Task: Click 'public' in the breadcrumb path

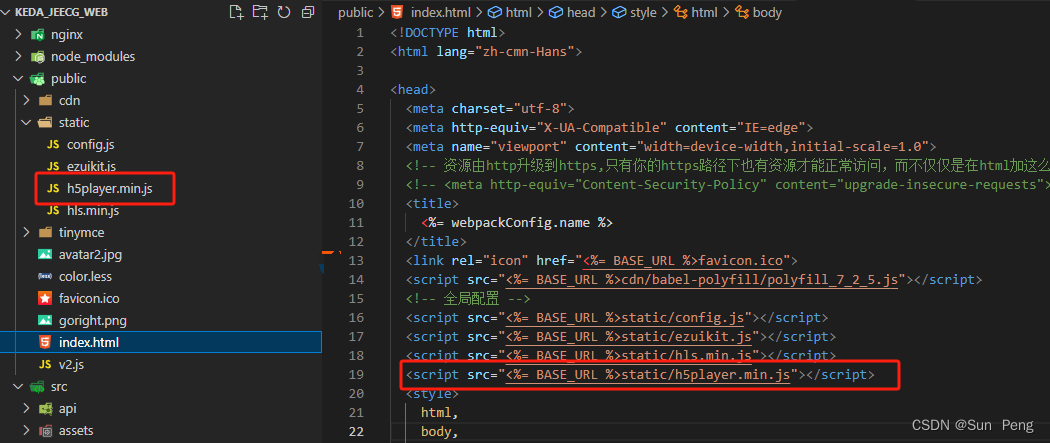Action: (356, 12)
